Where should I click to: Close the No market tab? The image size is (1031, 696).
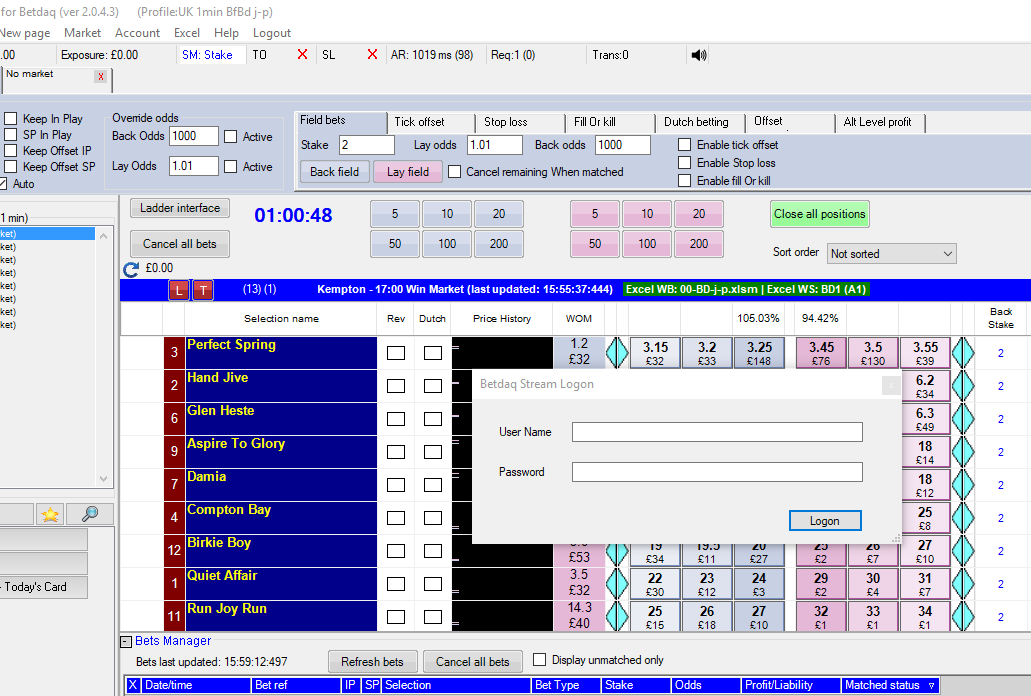pyautogui.click(x=101, y=77)
